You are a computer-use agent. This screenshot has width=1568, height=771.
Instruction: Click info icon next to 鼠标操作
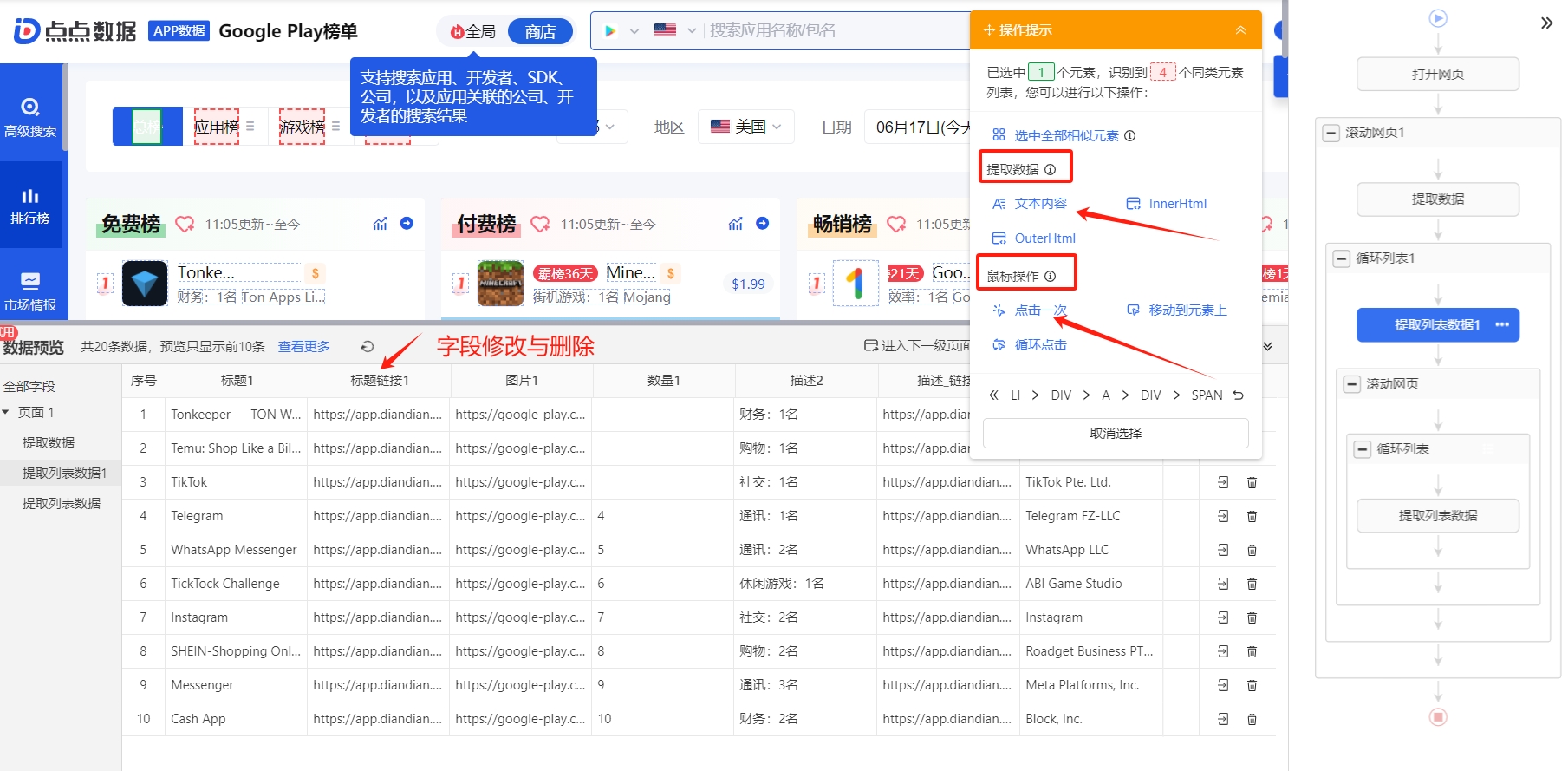click(x=1050, y=277)
